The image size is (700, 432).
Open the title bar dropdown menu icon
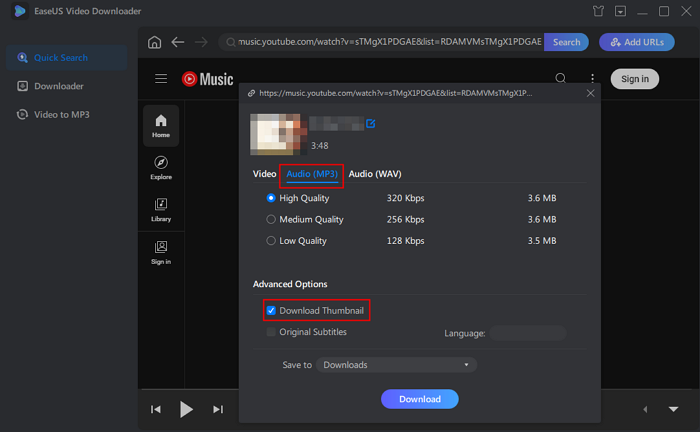pos(620,11)
